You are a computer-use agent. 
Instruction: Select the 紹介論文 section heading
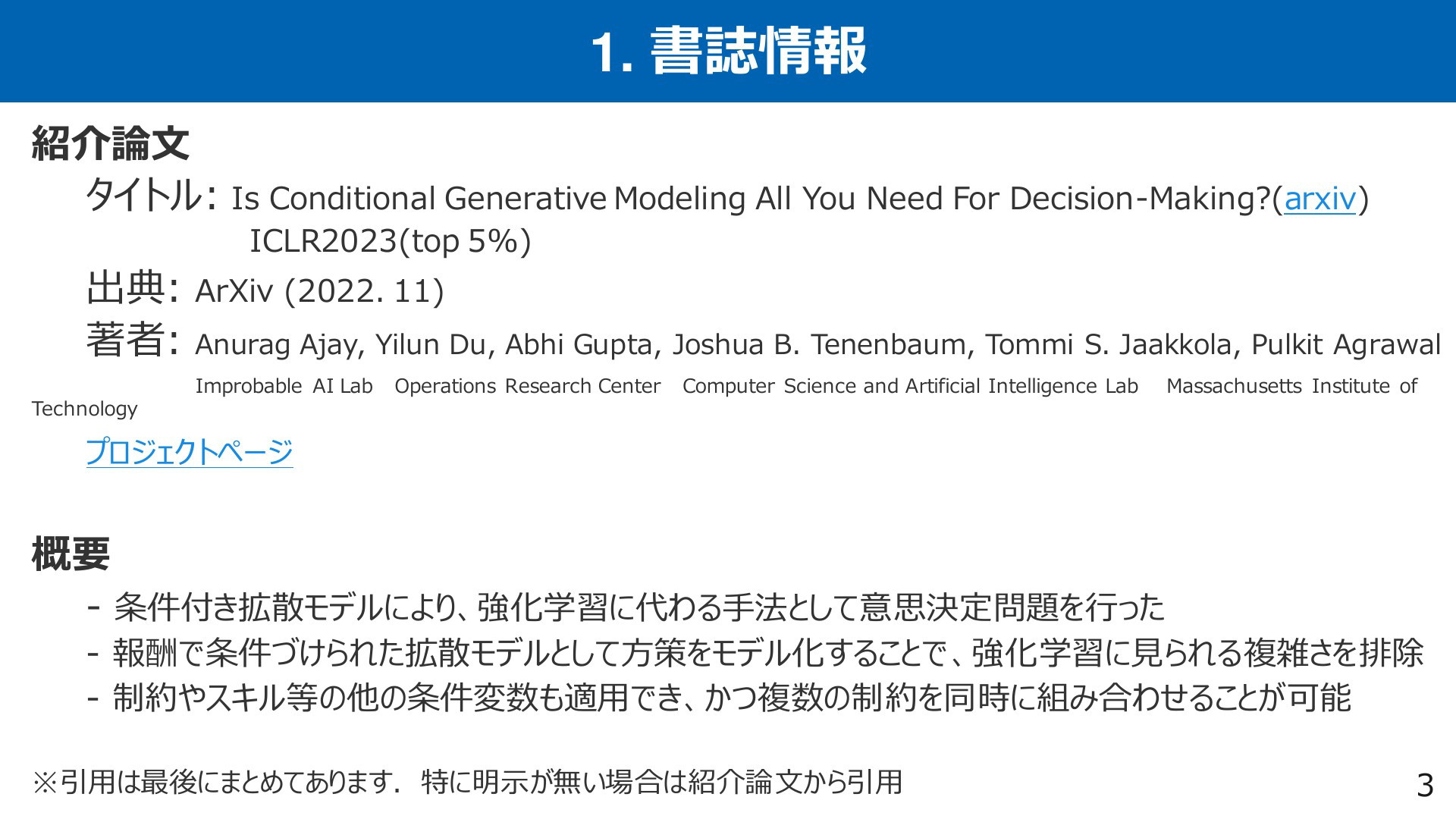pos(110,143)
